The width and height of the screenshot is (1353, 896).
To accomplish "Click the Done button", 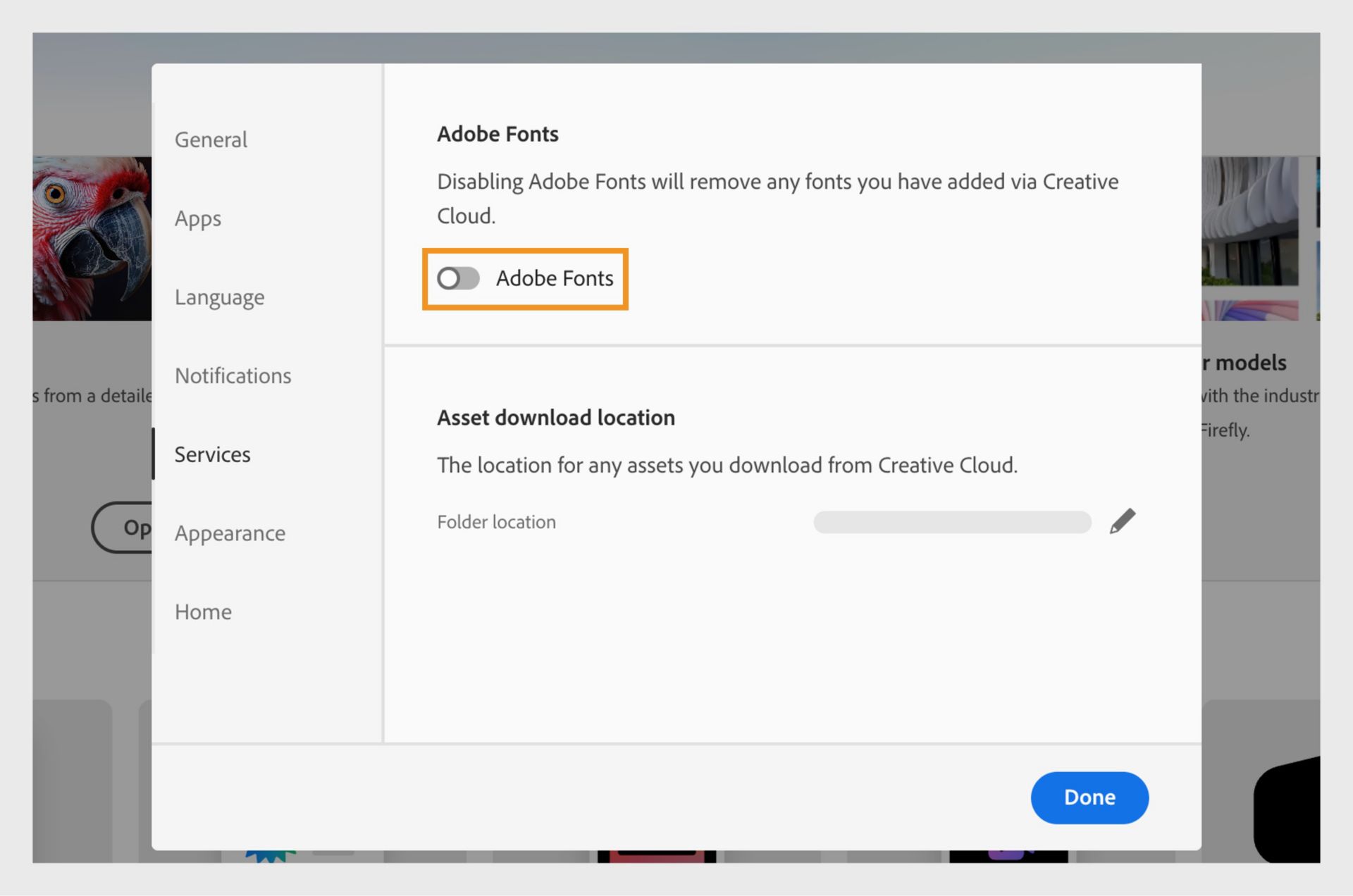I will [1089, 797].
